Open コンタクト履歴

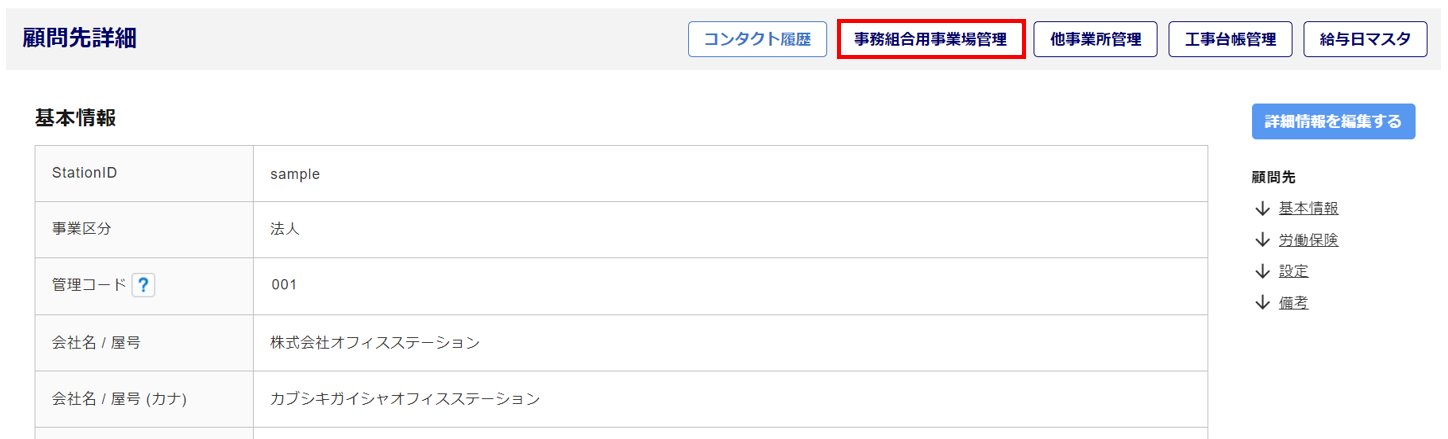(x=757, y=40)
